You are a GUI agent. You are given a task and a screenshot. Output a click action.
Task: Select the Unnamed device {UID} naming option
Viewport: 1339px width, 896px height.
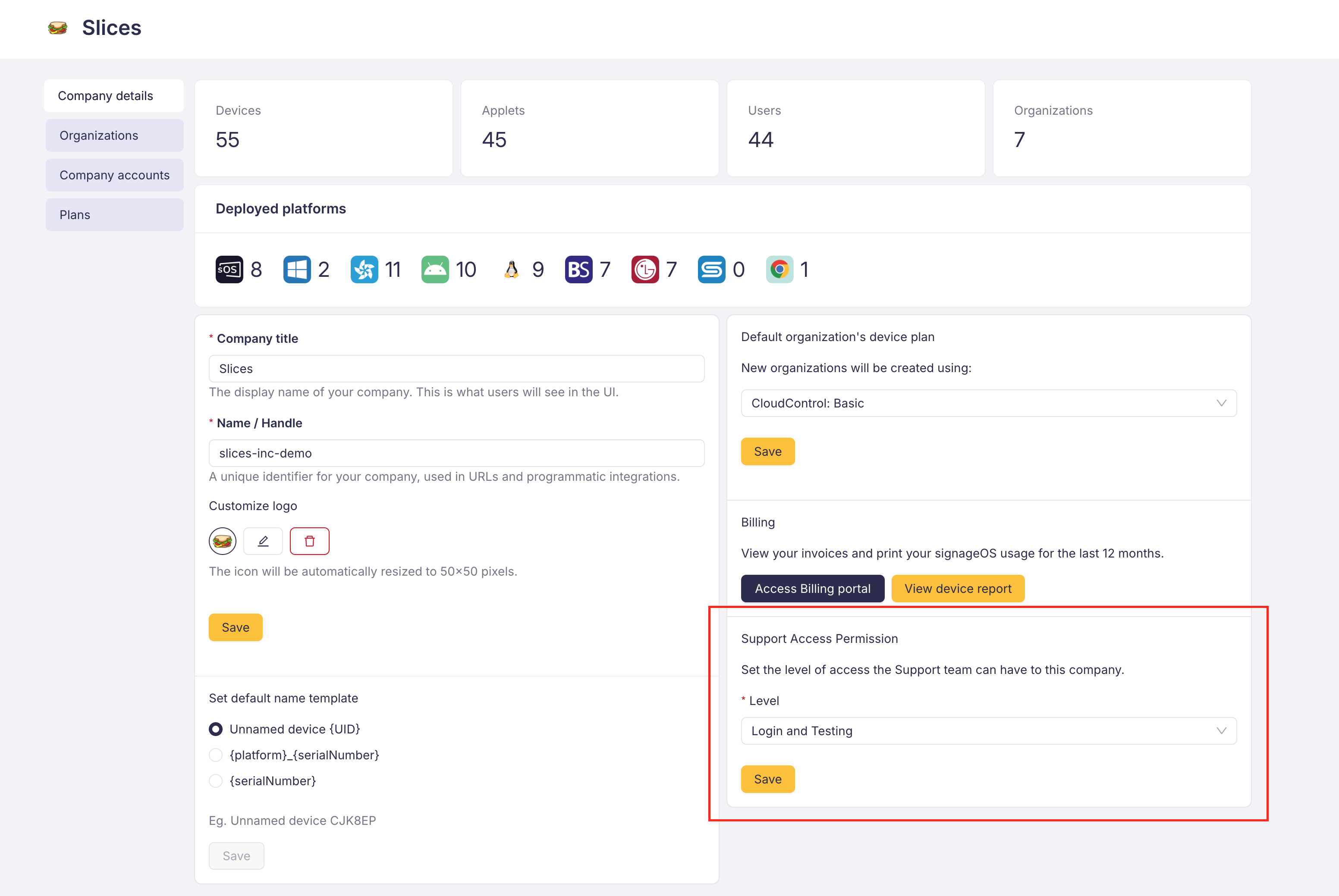tap(216, 729)
